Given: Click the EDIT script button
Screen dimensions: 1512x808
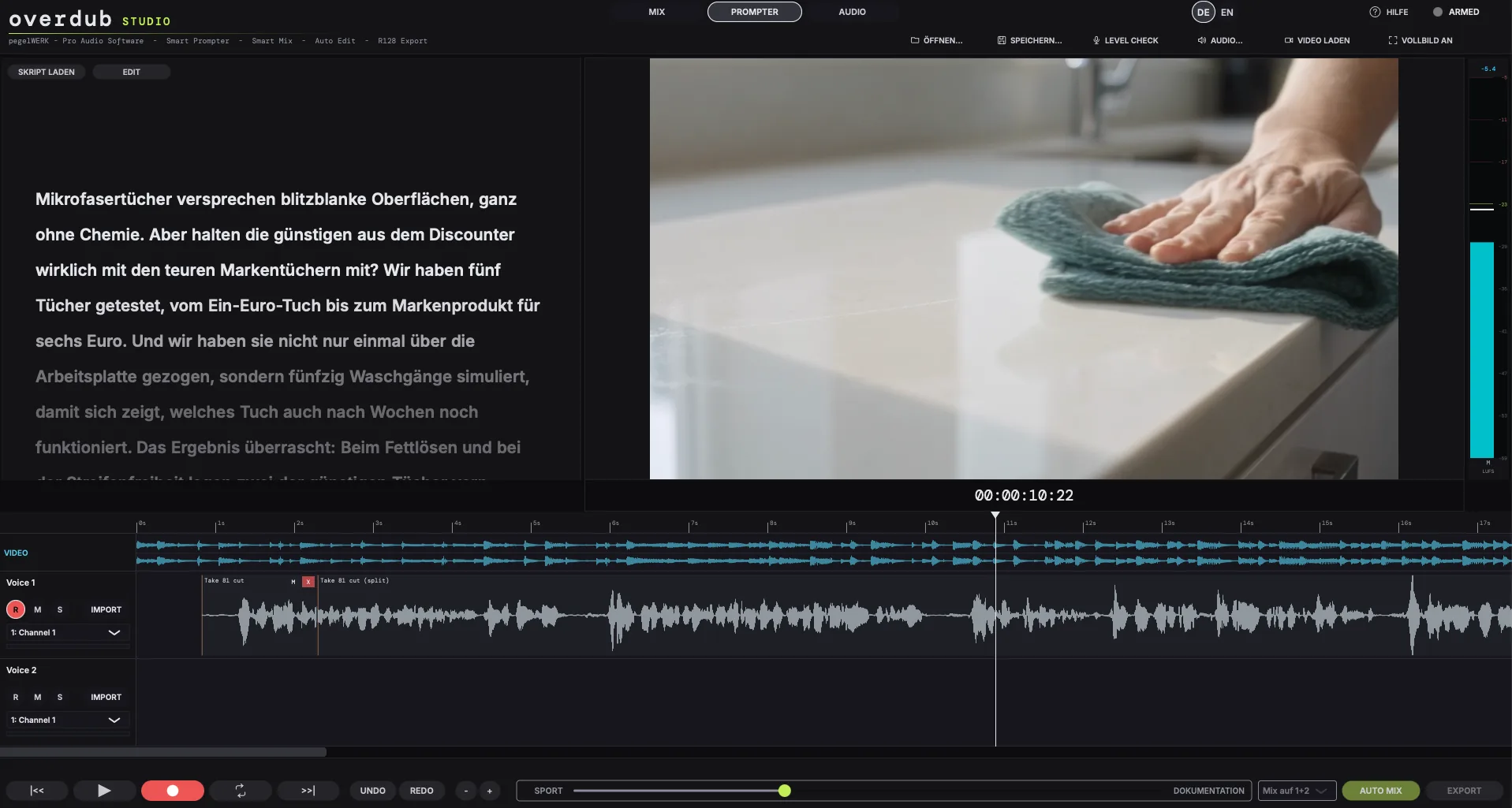Looking at the screenshot, I should (x=132, y=72).
